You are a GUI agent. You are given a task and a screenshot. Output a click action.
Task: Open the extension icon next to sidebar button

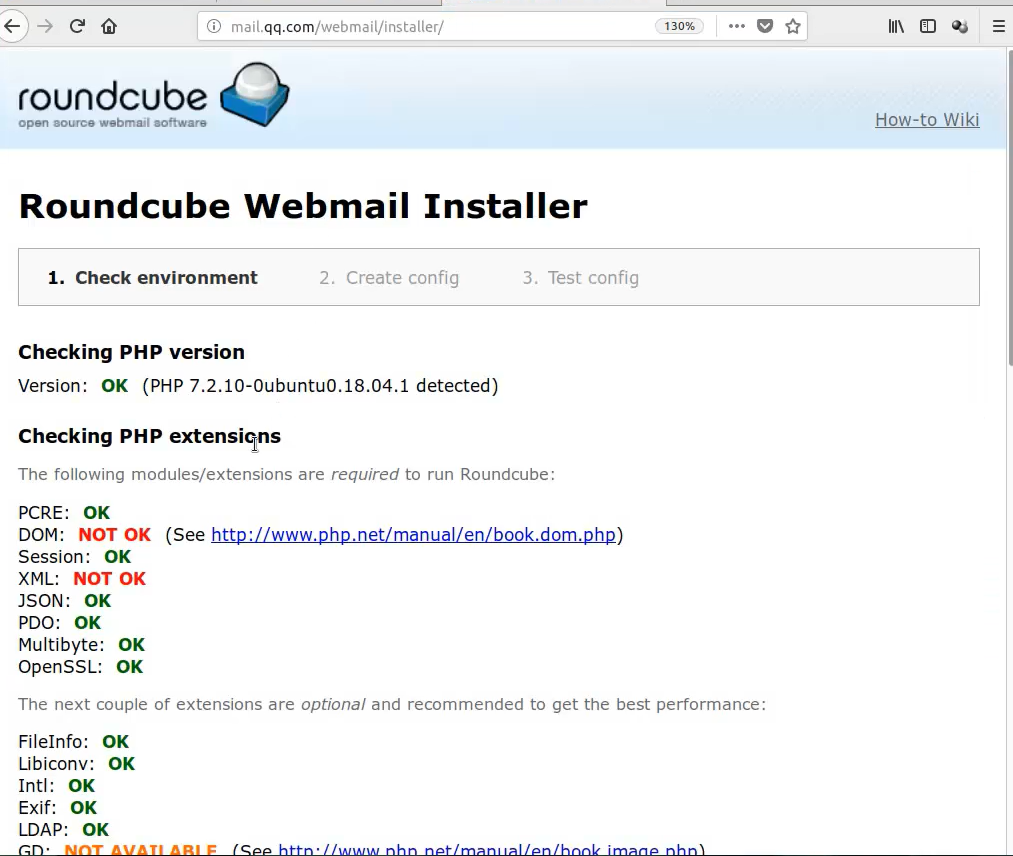(959, 26)
